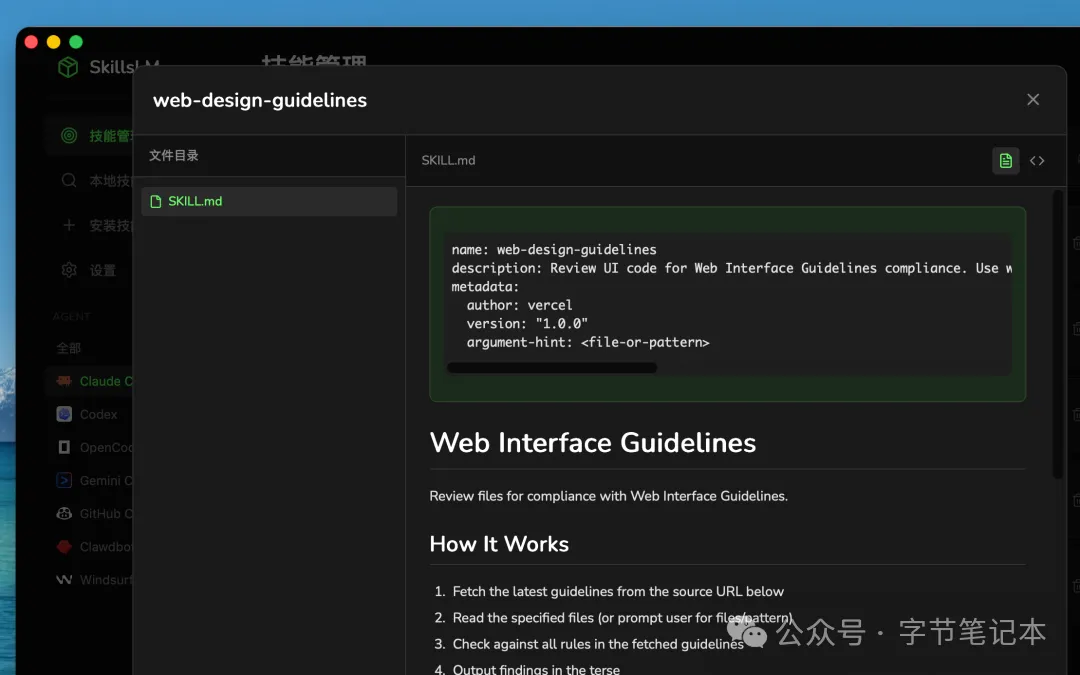
Task: Click the 'How It Works' heading
Action: tap(499, 544)
